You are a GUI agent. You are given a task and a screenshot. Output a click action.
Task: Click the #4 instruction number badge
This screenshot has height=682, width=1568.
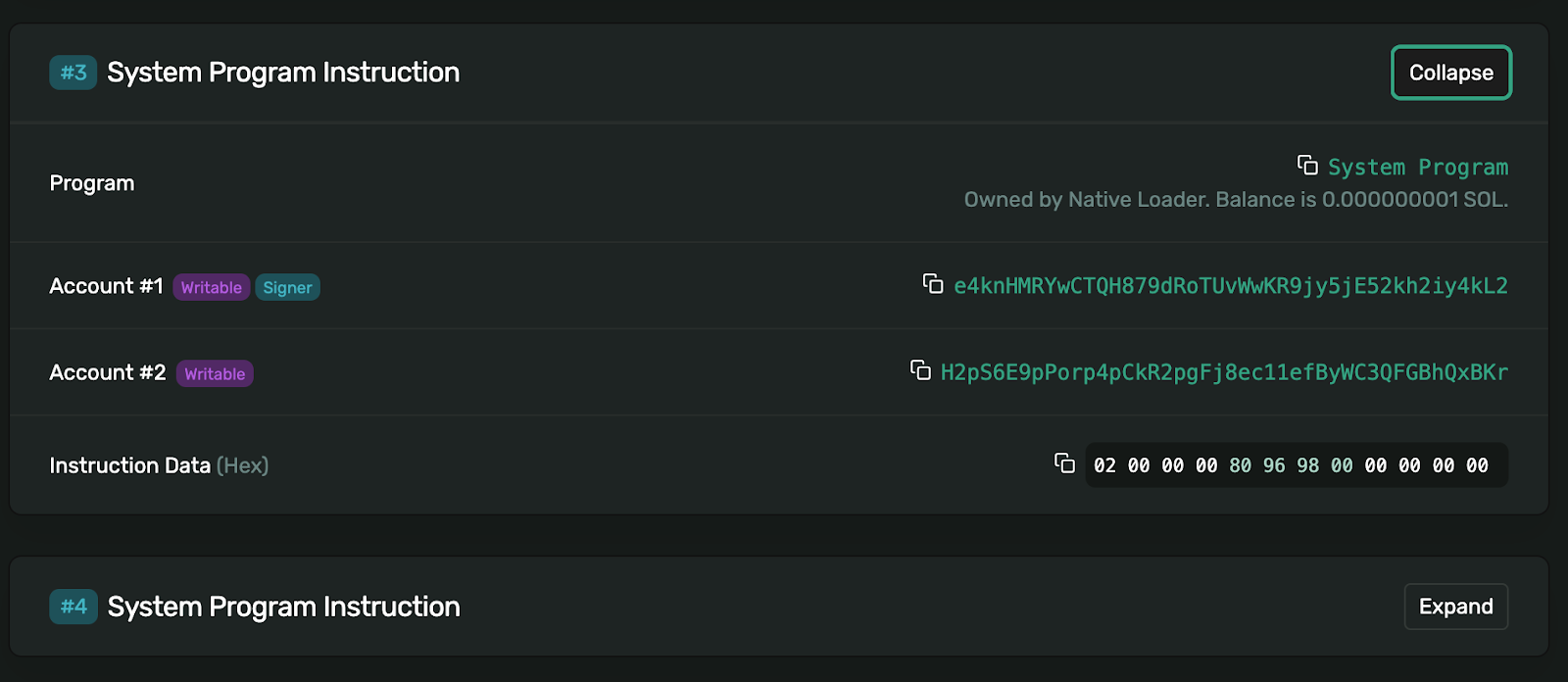73,607
